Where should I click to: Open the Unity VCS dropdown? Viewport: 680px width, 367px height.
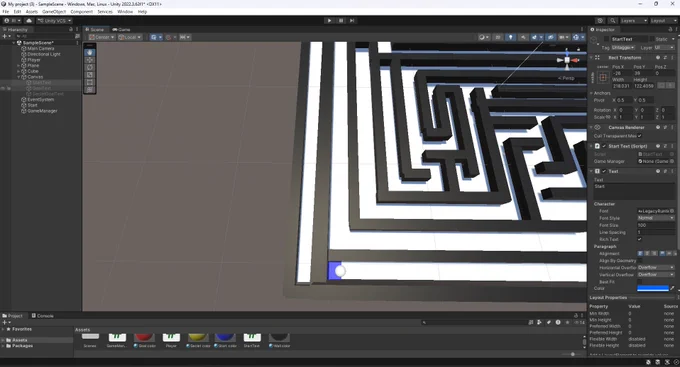tap(54, 20)
